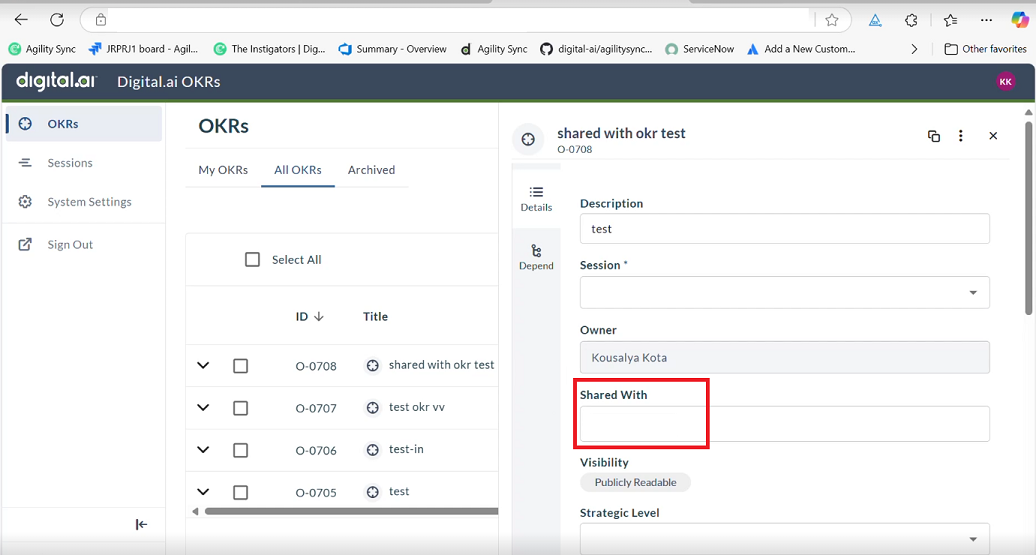Open the vertical ellipsis menu in OKR panel
This screenshot has width=1036, height=555.
tap(961, 135)
